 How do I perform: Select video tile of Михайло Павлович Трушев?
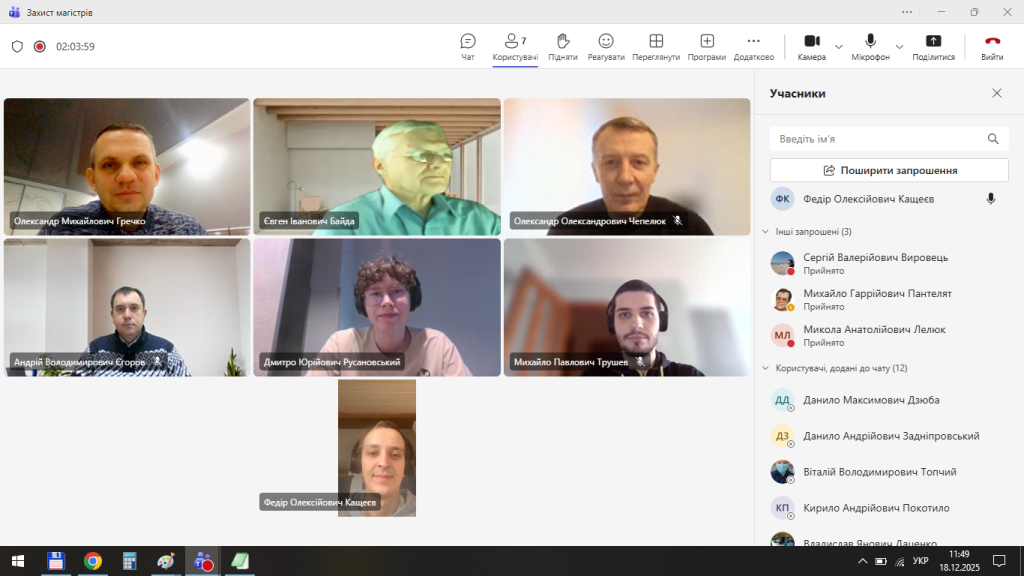click(627, 307)
